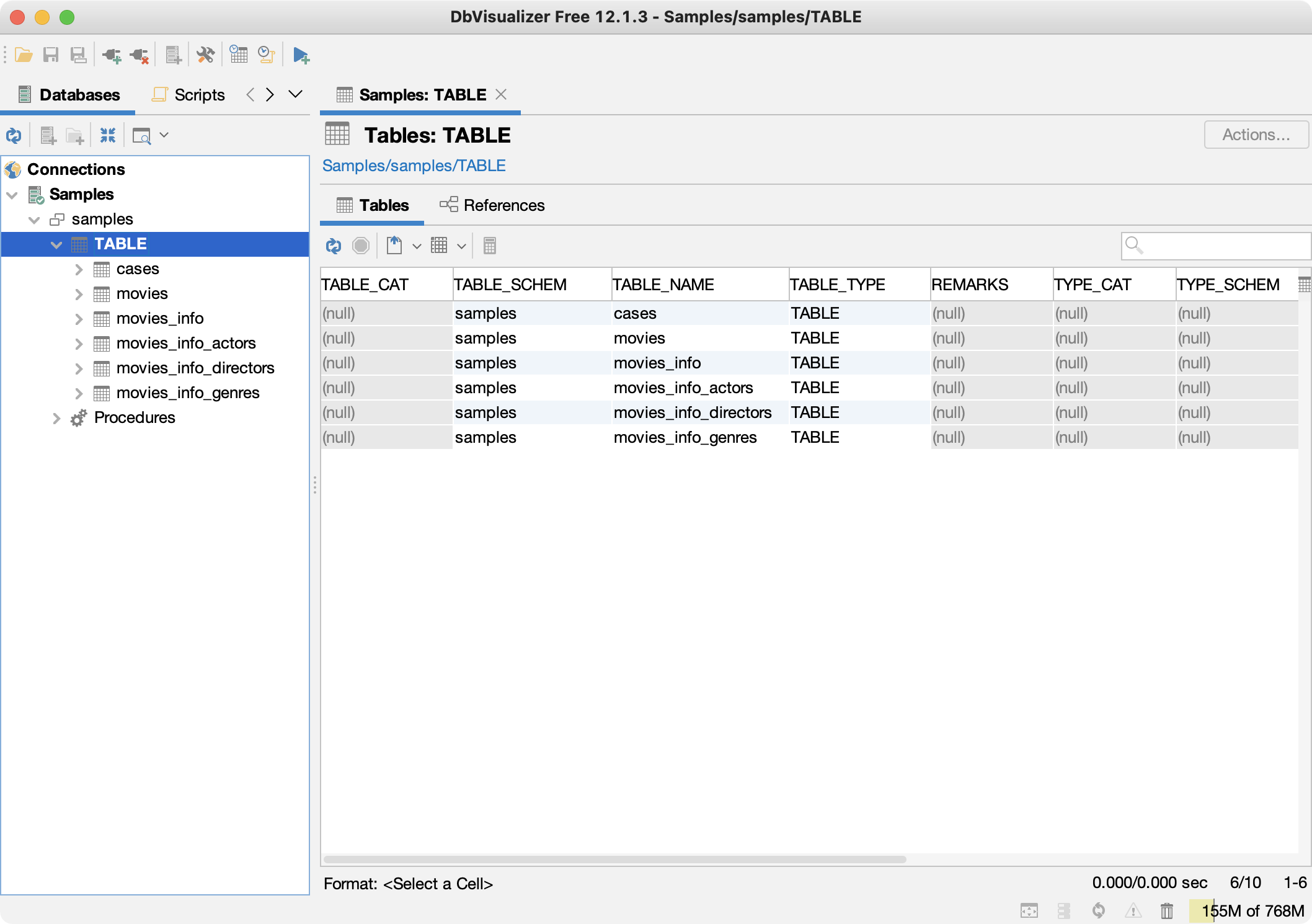Click the Actions... button
Viewport: 1312px width, 924px height.
tap(1256, 135)
